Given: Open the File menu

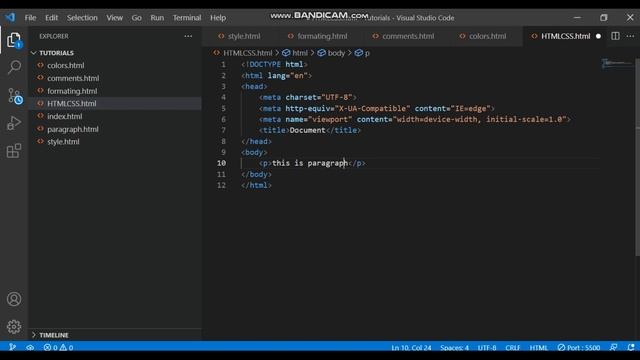Looking at the screenshot, I should click(x=30, y=18).
